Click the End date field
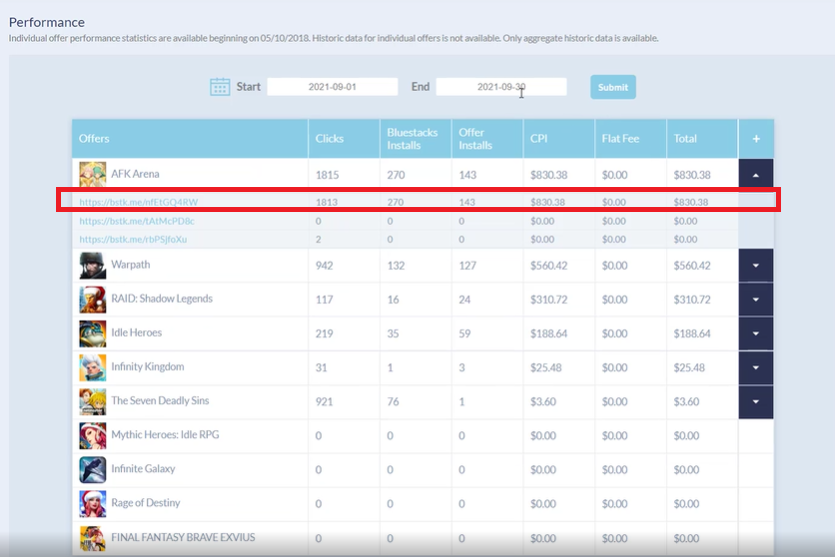 coord(501,87)
